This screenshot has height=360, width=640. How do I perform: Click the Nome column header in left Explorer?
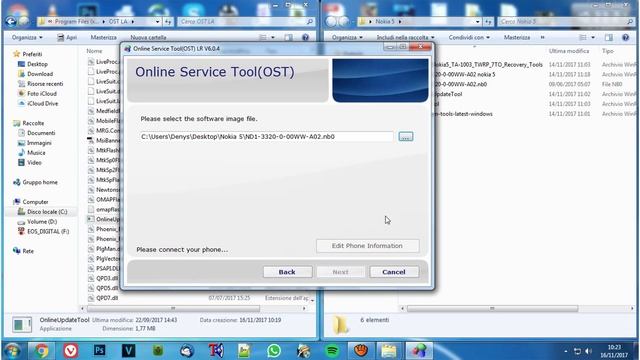pyautogui.click(x=94, y=51)
